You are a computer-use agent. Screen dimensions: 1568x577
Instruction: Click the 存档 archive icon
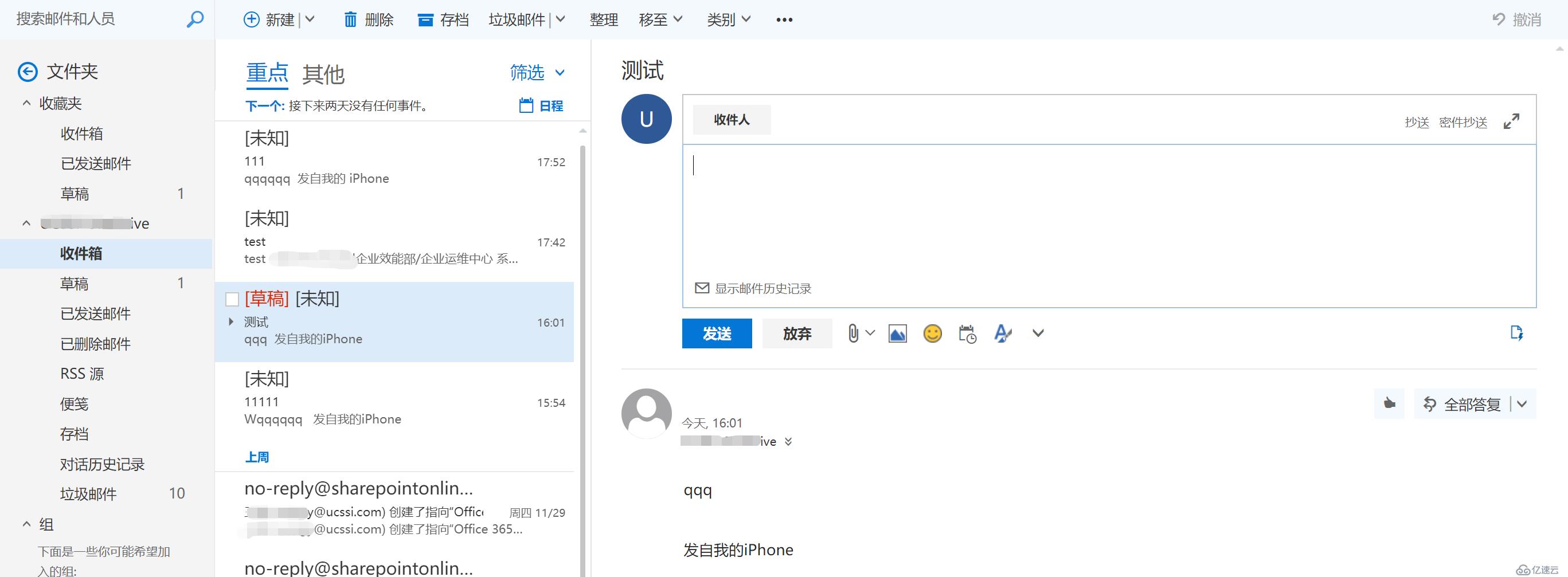coord(425,20)
